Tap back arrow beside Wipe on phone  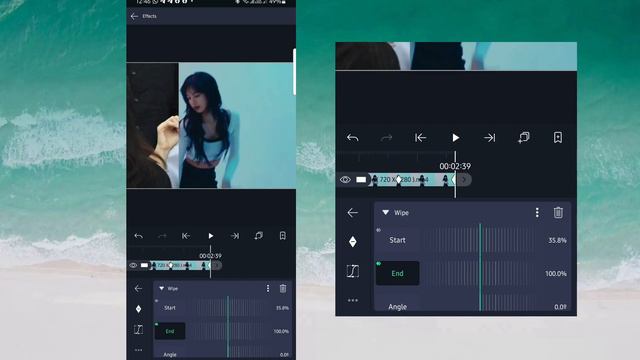click(x=138, y=289)
